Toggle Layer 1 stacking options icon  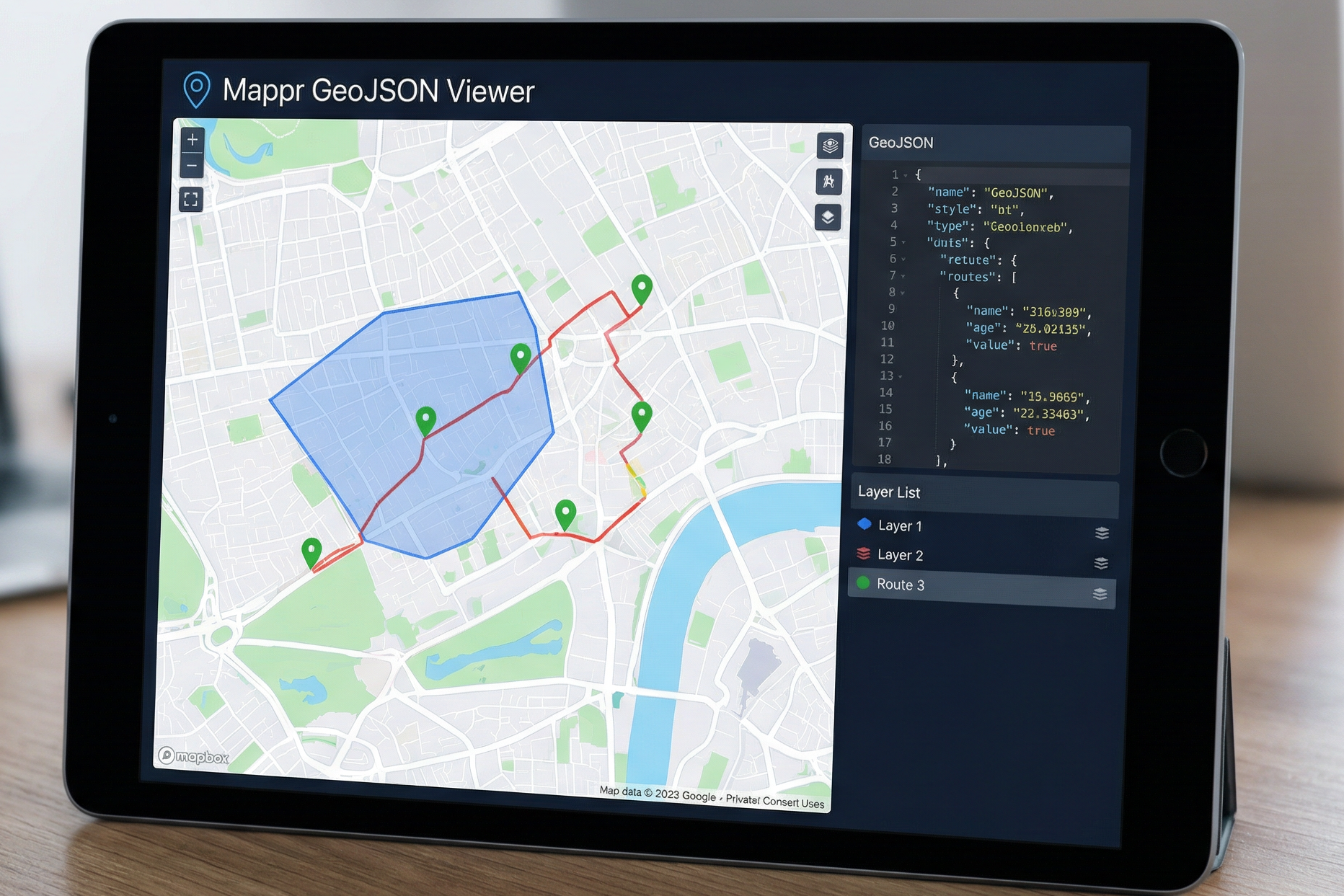[1101, 533]
